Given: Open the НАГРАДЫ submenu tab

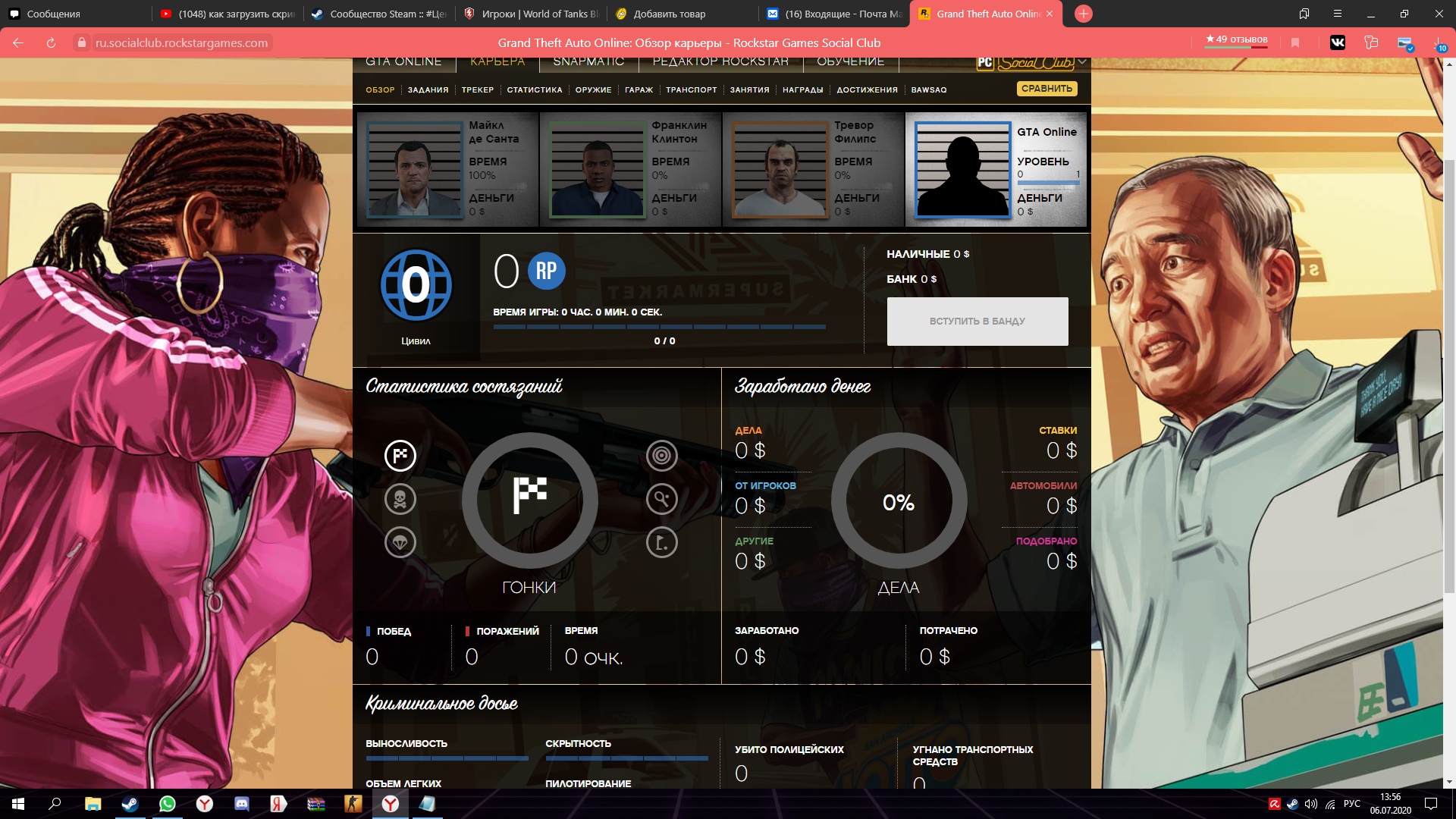Looking at the screenshot, I should point(802,90).
